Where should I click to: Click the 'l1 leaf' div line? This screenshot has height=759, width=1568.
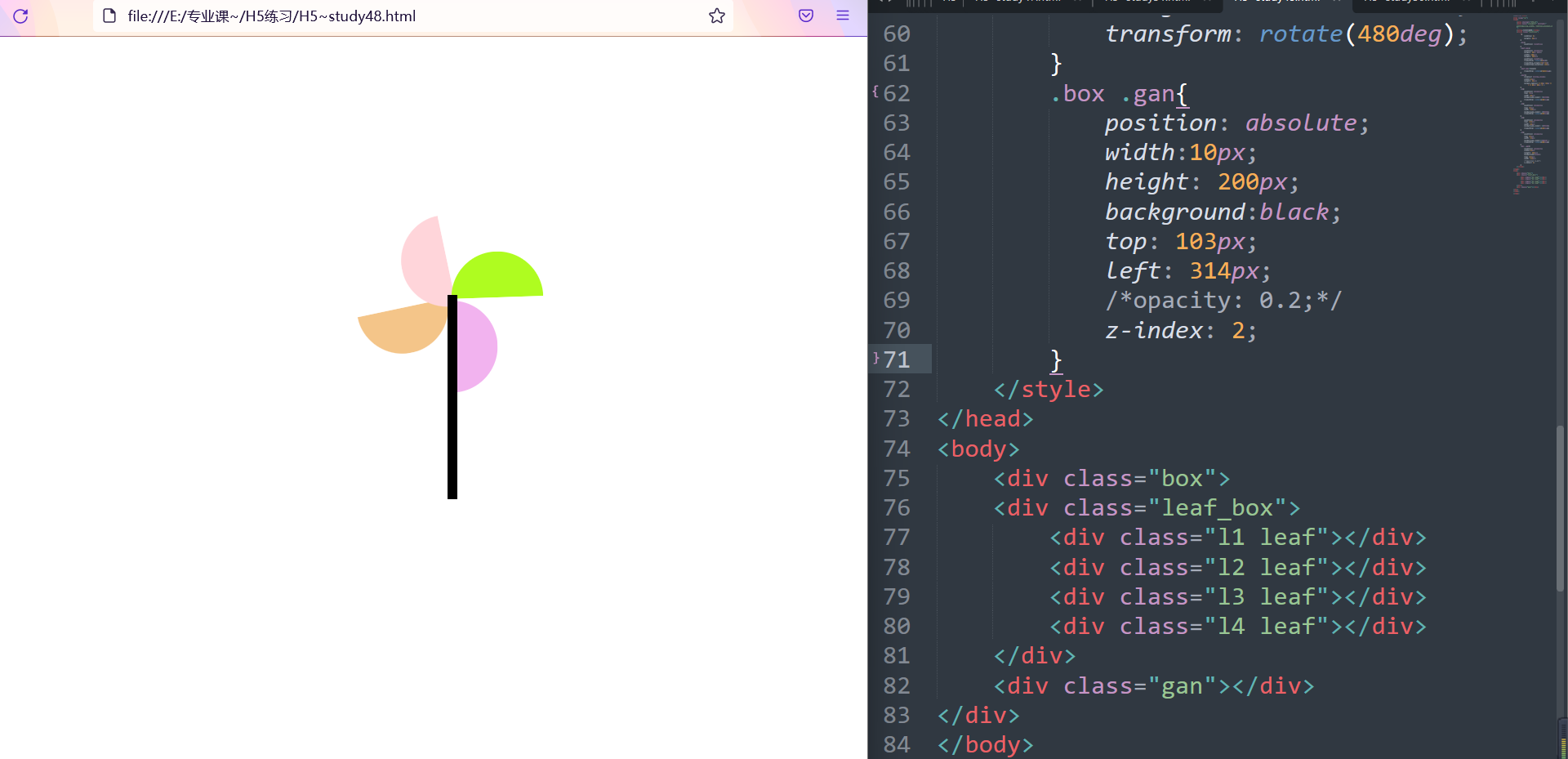click(1238, 537)
